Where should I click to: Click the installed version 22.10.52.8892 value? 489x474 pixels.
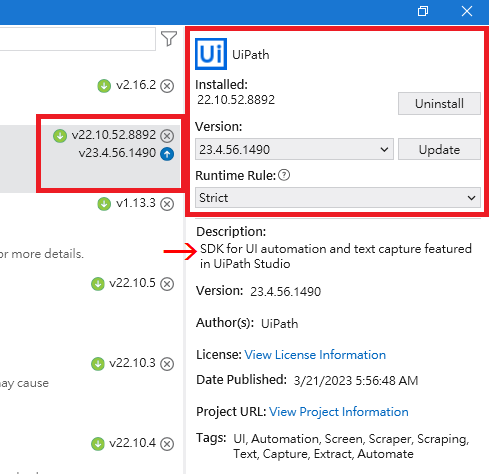(x=236, y=100)
